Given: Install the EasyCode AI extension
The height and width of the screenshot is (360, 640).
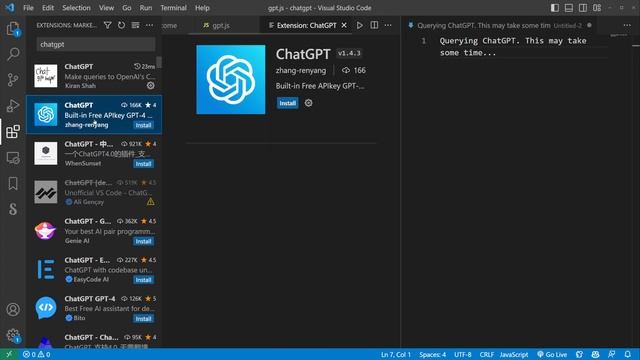Looking at the screenshot, I should [x=143, y=280].
